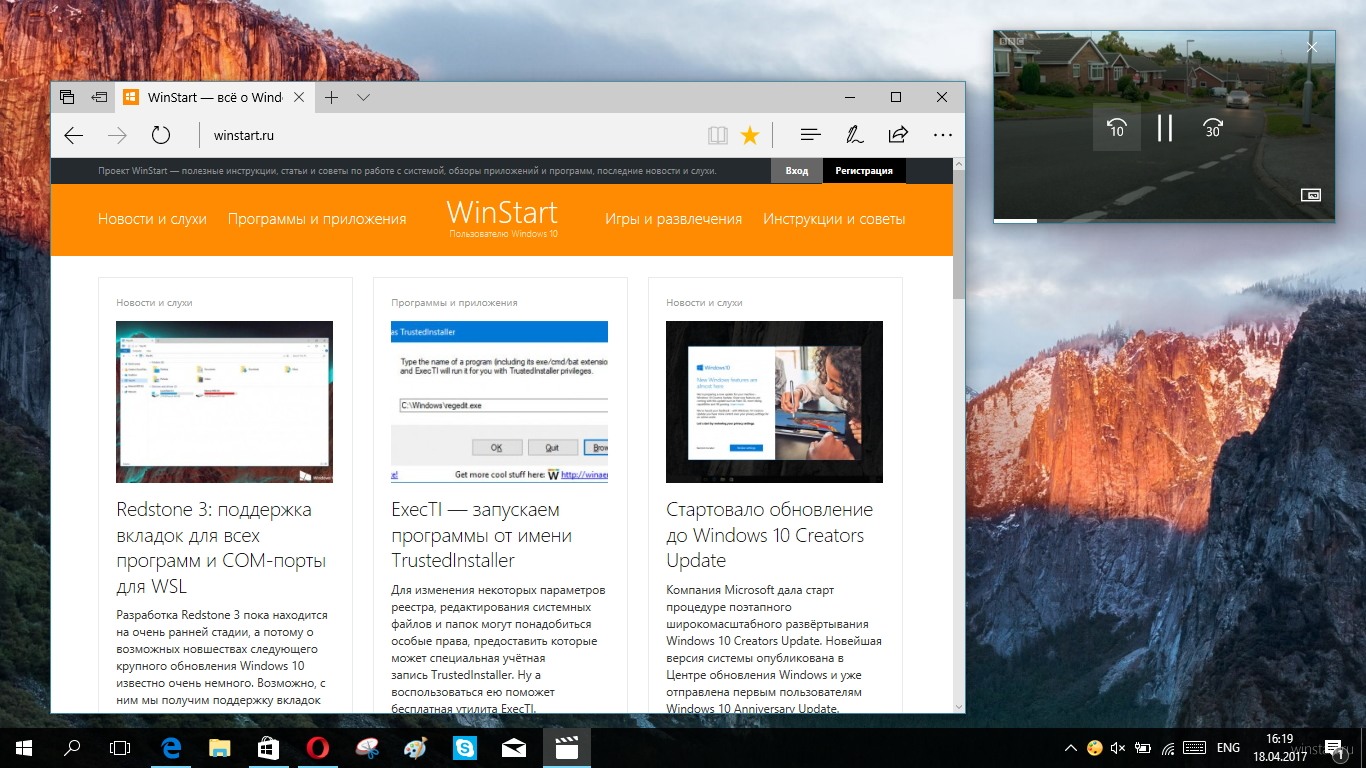
Task: Make a web note with pen icon
Action: [x=854, y=135]
